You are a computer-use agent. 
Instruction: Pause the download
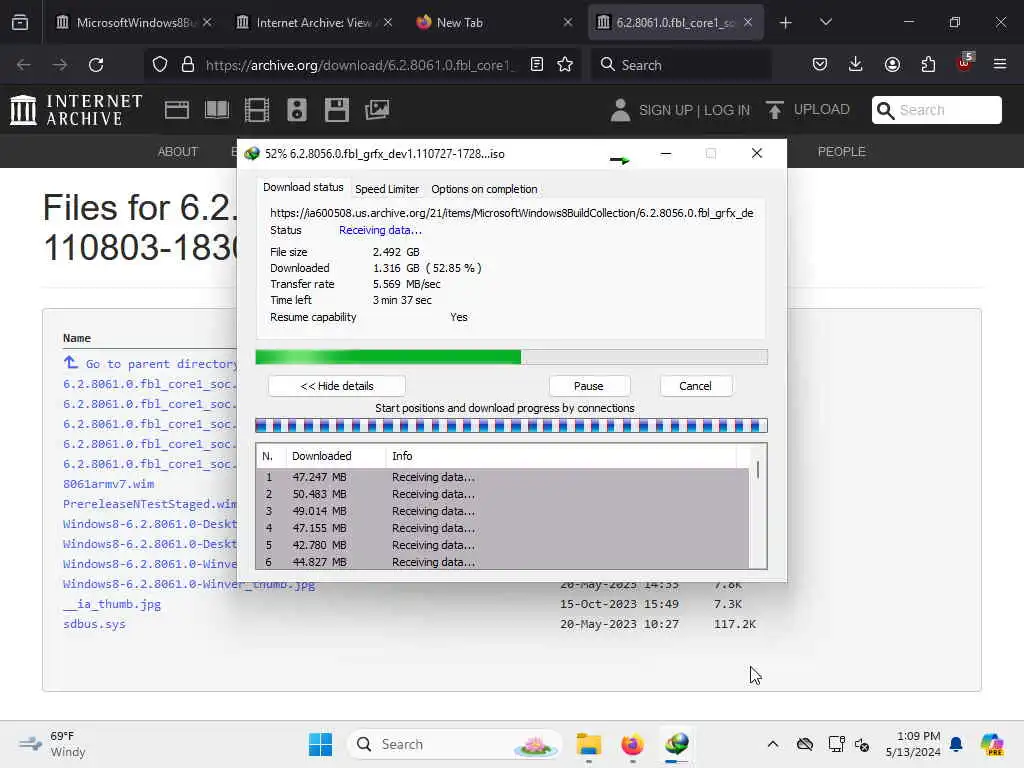coord(588,386)
